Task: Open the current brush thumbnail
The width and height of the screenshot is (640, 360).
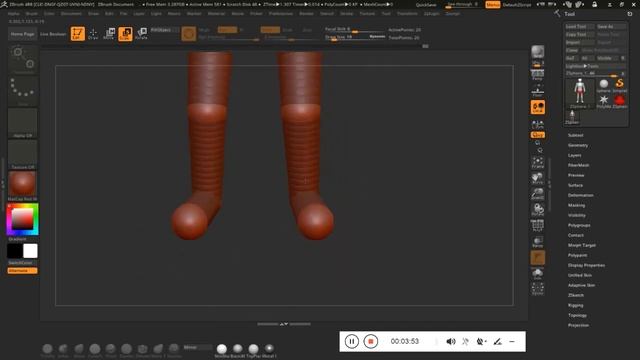Action: point(22,60)
